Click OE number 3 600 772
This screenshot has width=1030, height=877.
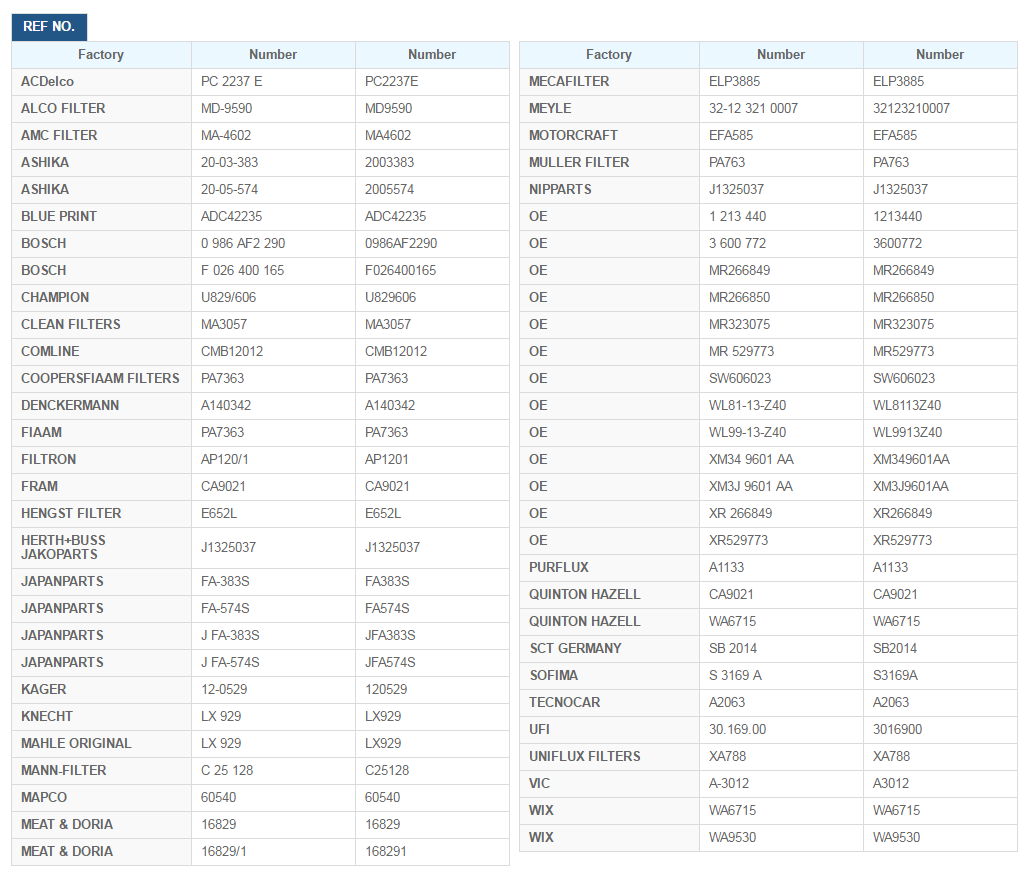[x=737, y=243]
